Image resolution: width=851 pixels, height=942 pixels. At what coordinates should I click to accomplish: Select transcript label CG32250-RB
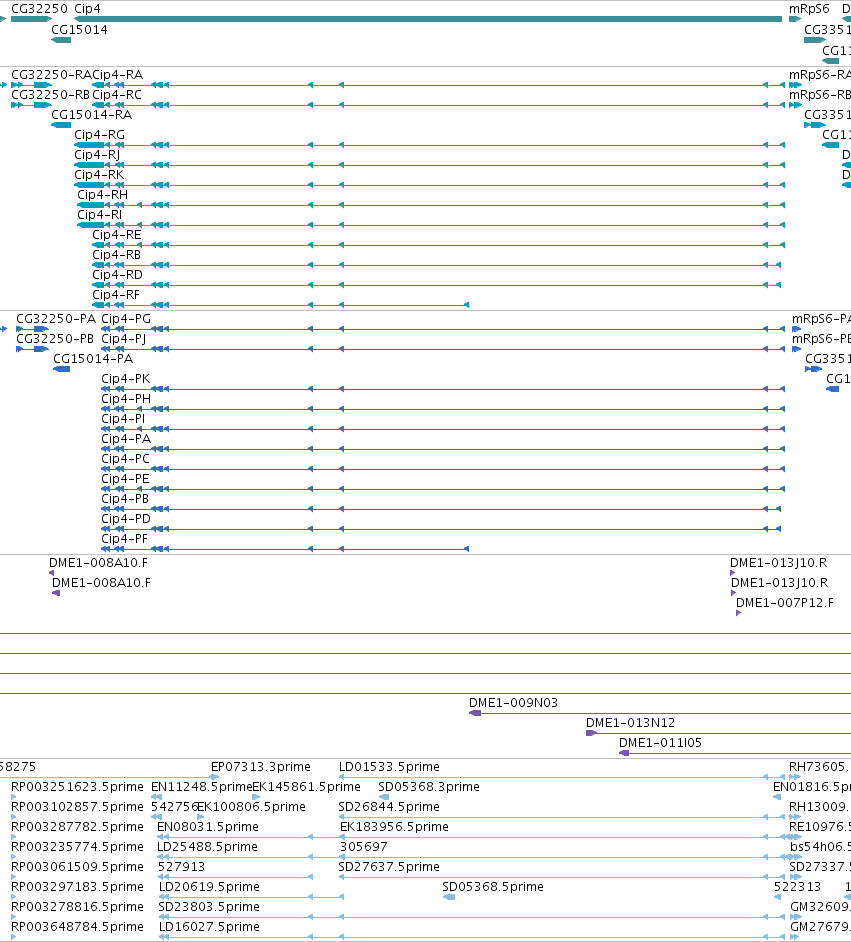tap(50, 95)
